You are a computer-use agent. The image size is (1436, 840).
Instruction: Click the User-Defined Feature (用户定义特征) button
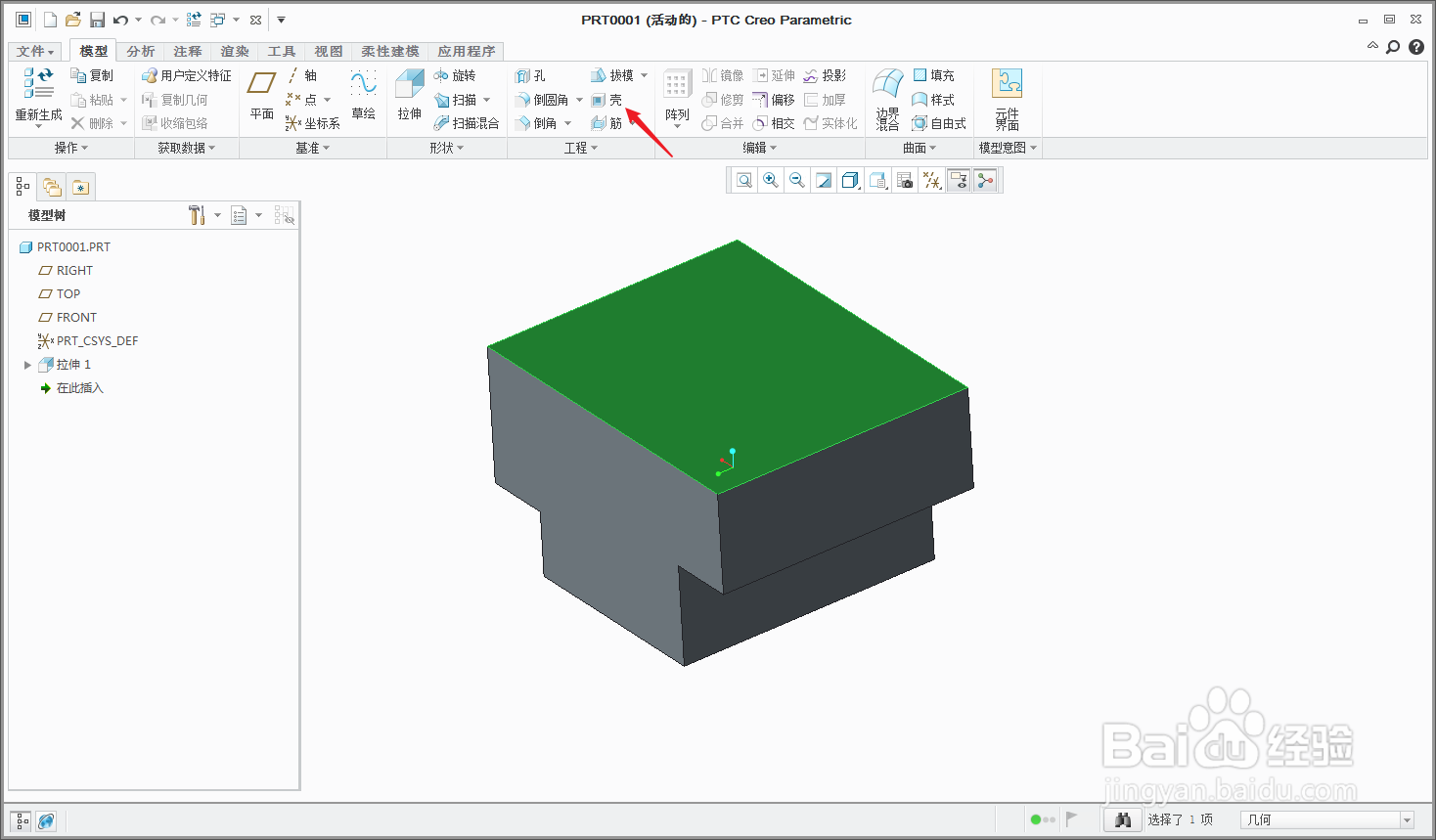click(x=187, y=75)
